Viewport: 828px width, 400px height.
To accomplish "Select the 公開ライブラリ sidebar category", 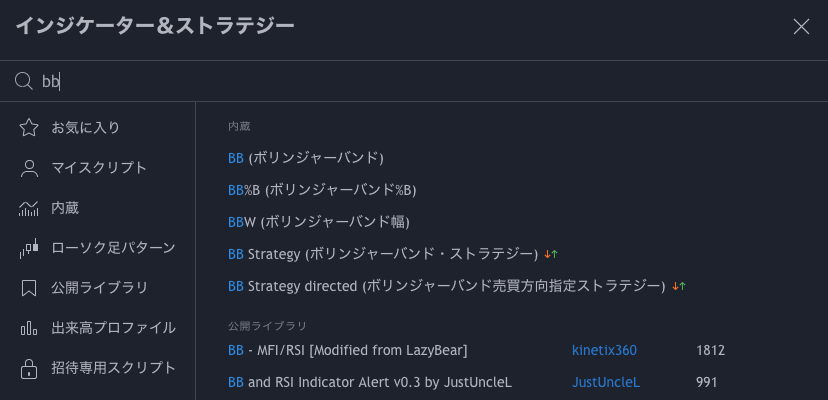I will click(99, 288).
